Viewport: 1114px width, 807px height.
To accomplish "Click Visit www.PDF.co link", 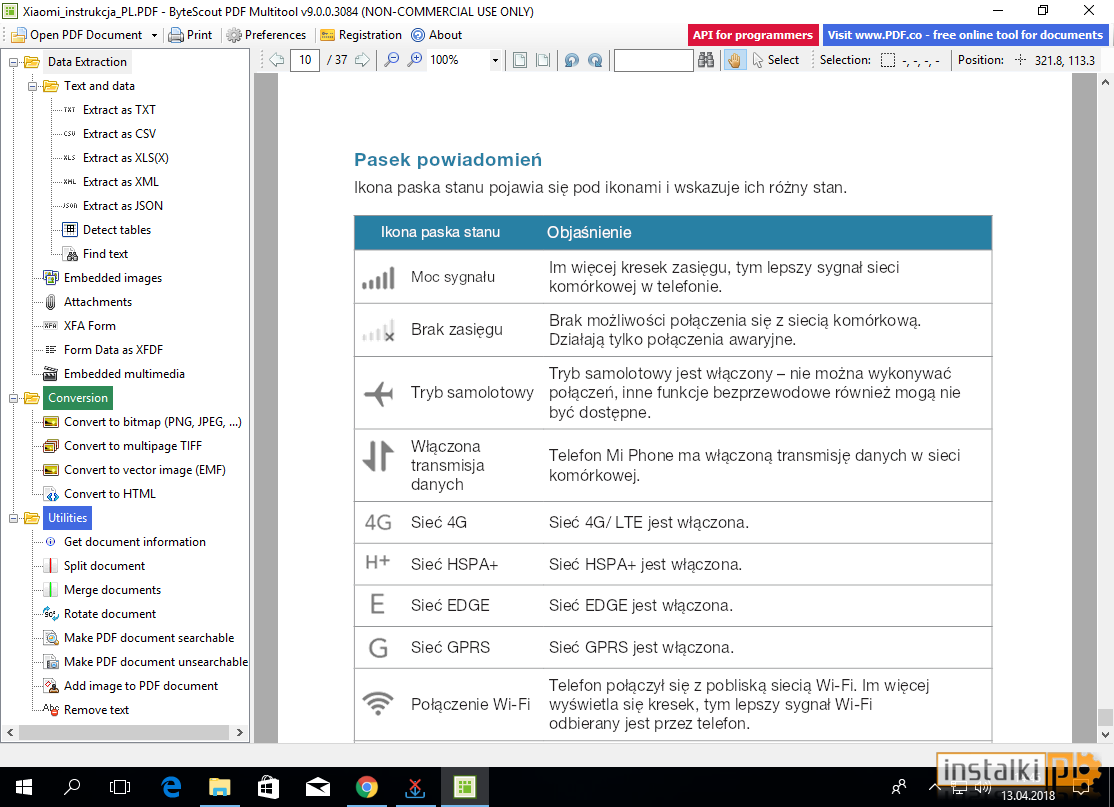I will (965, 35).
